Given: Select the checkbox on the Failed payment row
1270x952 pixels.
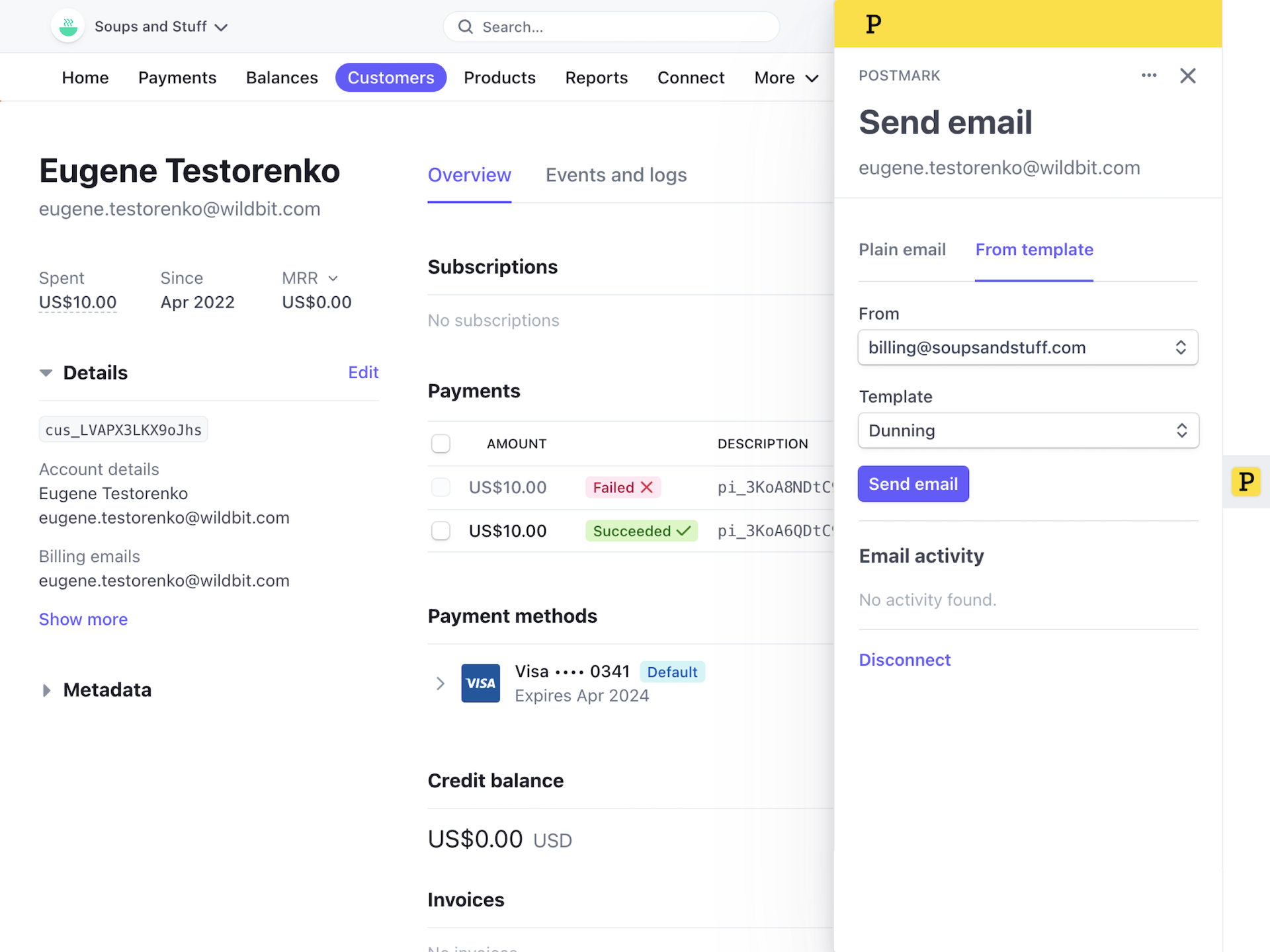Looking at the screenshot, I should 441,487.
